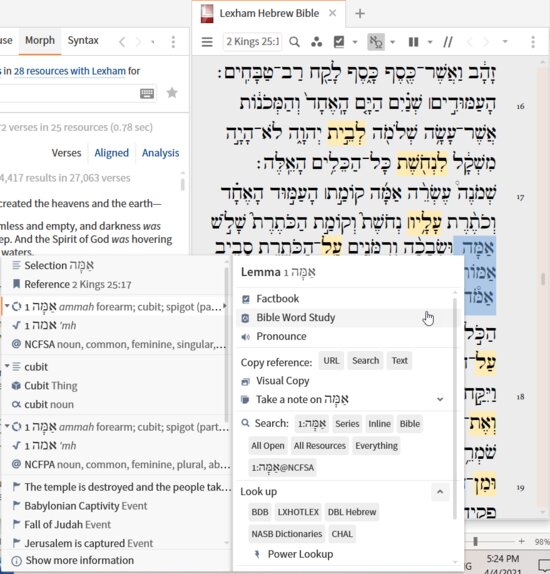The height and width of the screenshot is (574, 550).
Task: Click the 1:אַמָּה@NCFSA search chip
Action: coord(282,468)
